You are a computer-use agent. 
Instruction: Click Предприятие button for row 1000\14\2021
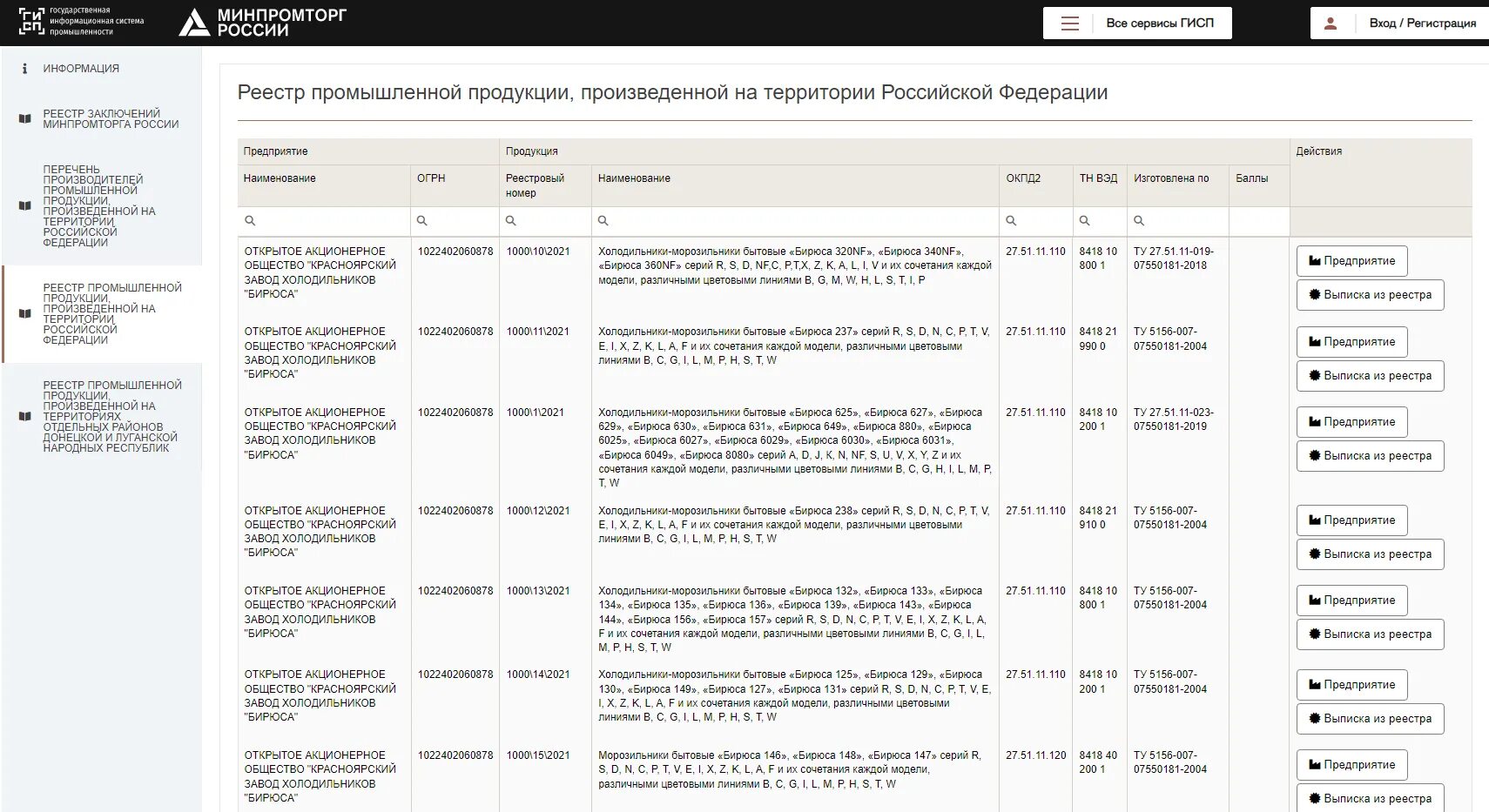(1351, 685)
